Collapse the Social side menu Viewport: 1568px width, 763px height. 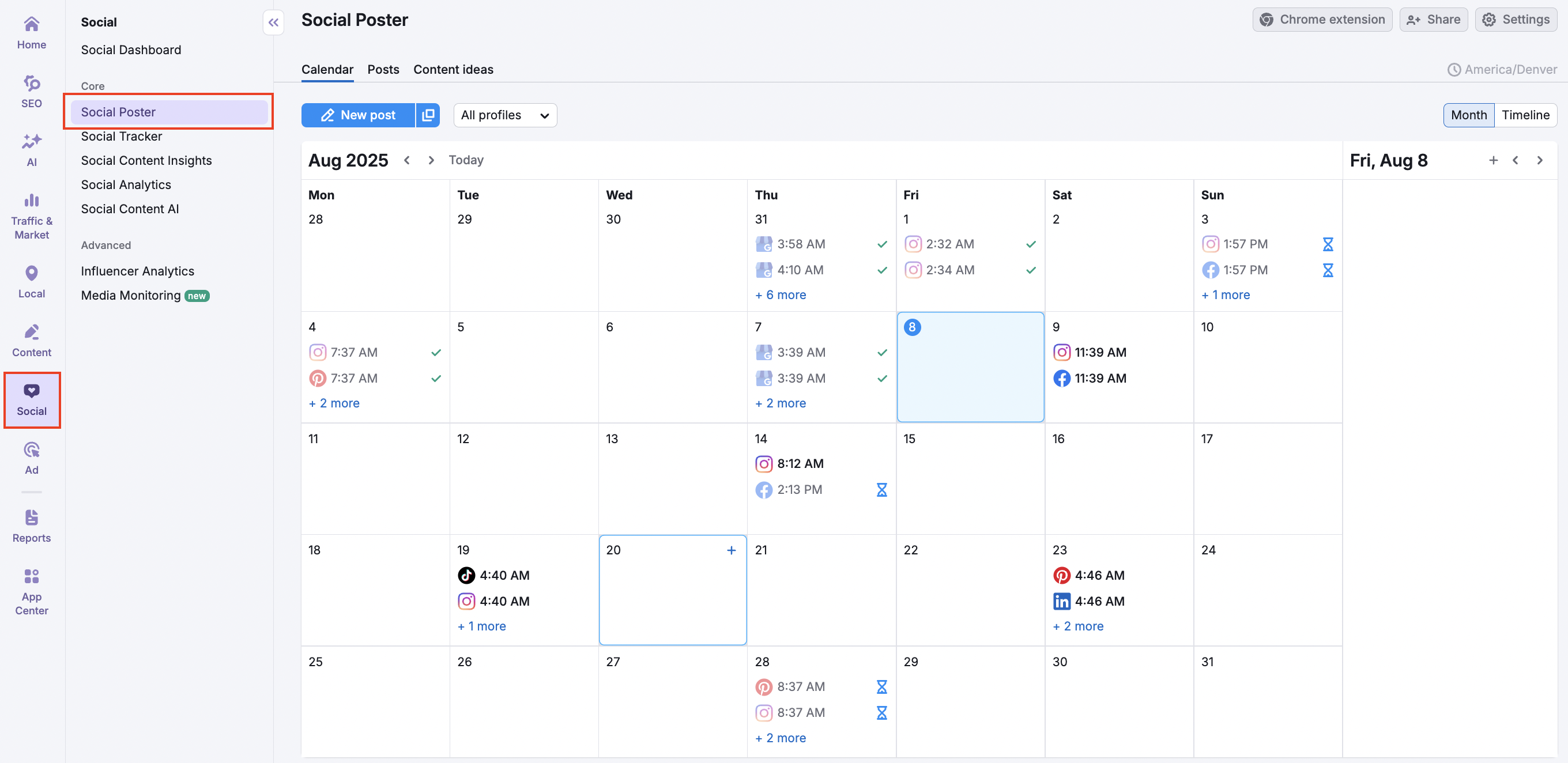click(x=273, y=22)
